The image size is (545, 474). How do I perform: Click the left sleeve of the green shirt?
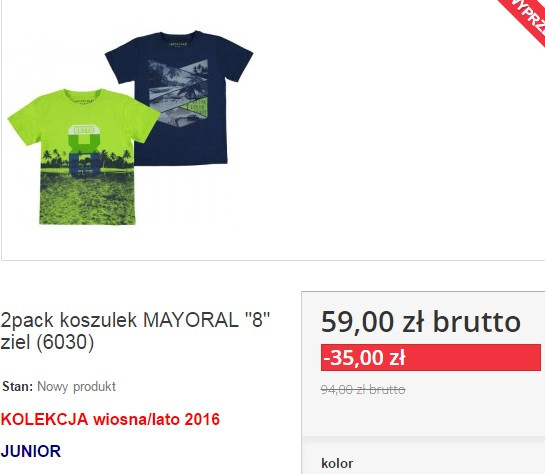(23, 120)
